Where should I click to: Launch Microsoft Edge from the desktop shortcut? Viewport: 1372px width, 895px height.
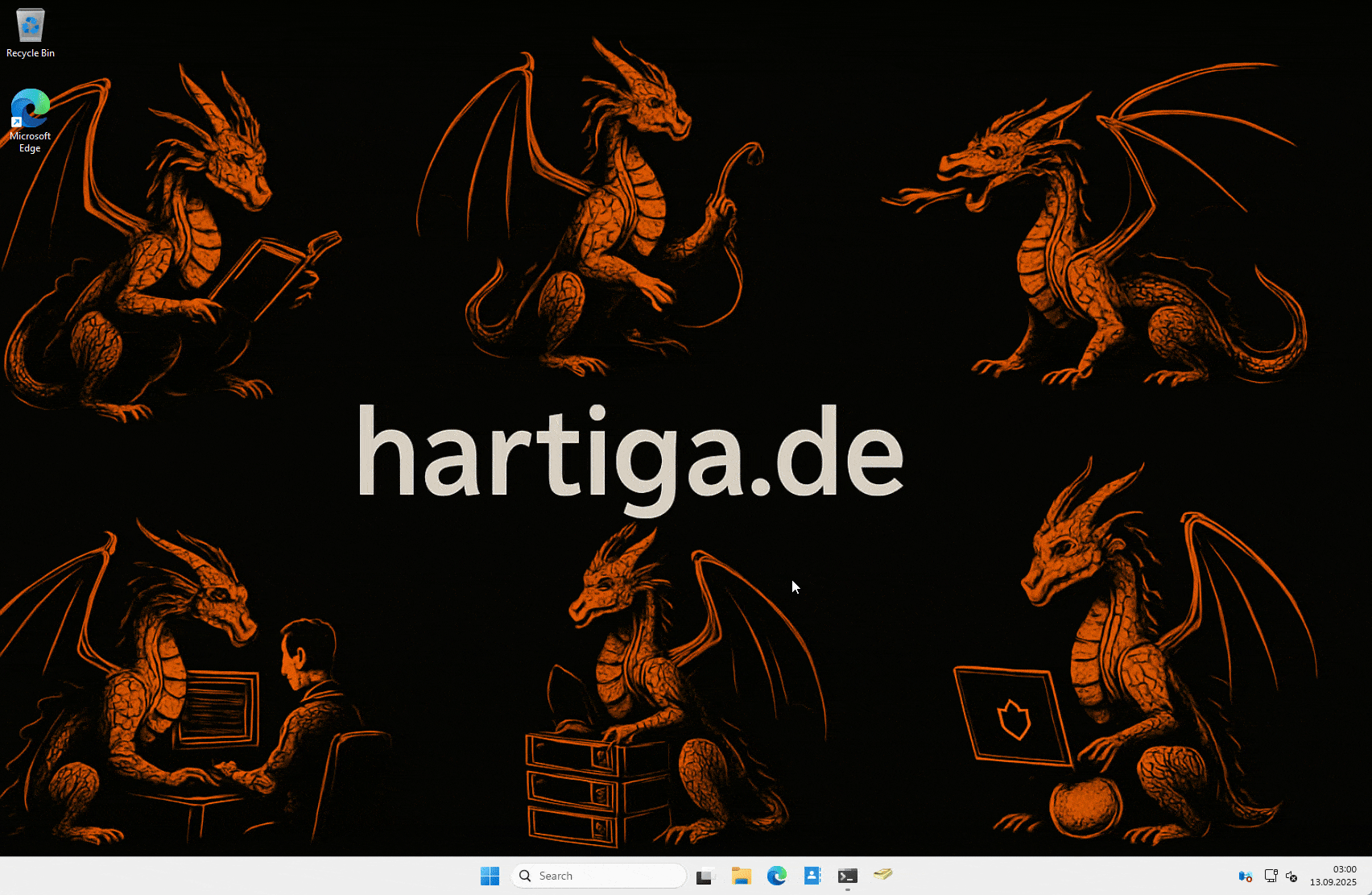tap(30, 107)
